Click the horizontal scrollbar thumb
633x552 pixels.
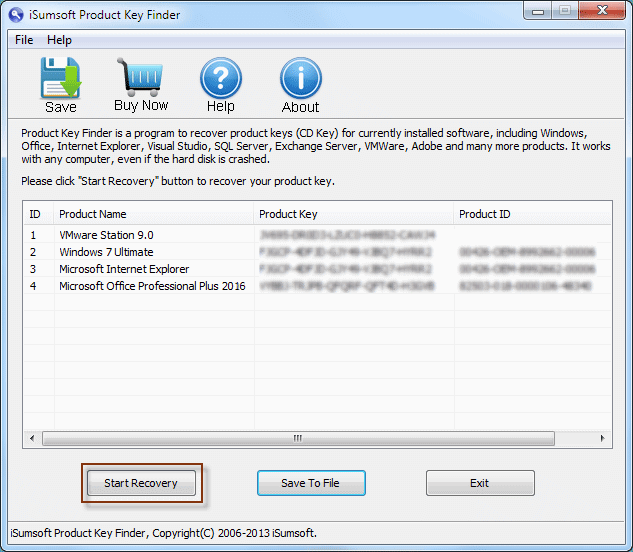(298, 438)
